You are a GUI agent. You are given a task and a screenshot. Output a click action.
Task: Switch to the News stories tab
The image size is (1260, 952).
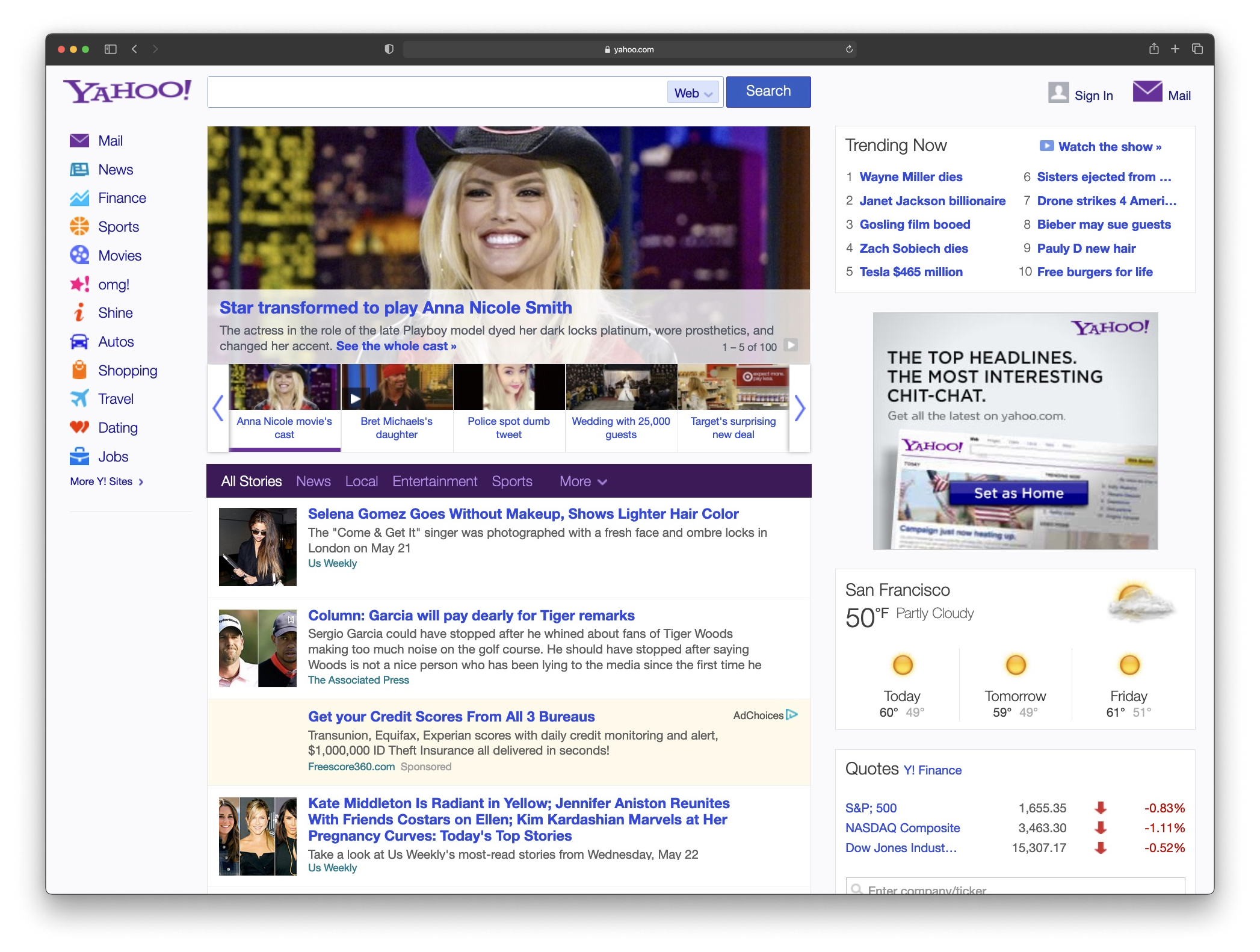click(313, 481)
